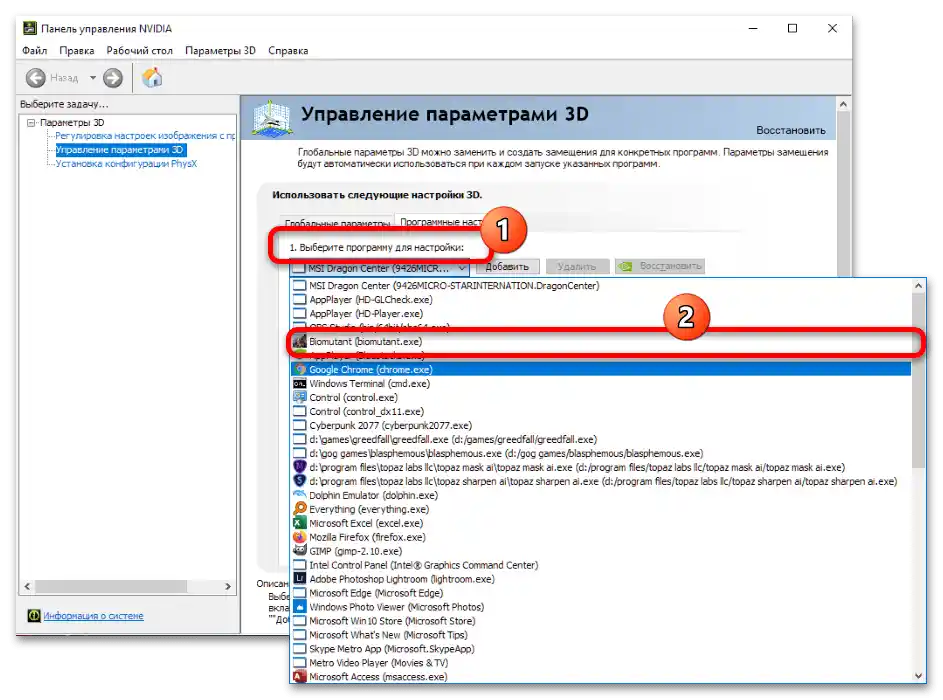Switch to Глобальные параметры tab

point(337,223)
